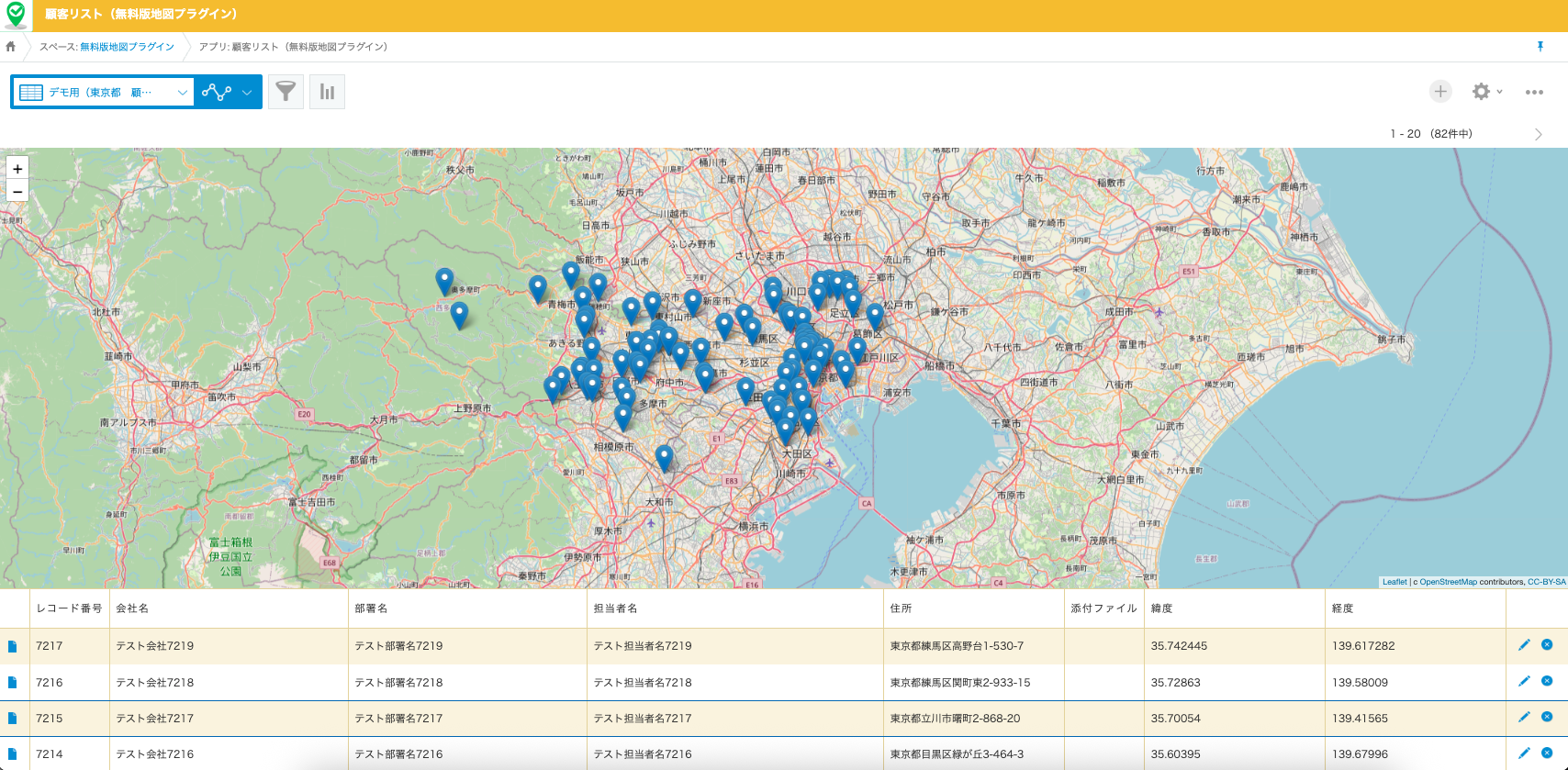Viewport: 1568px width, 770px height.
Task: Sort by the 会社名 column header
Action: click(132, 608)
